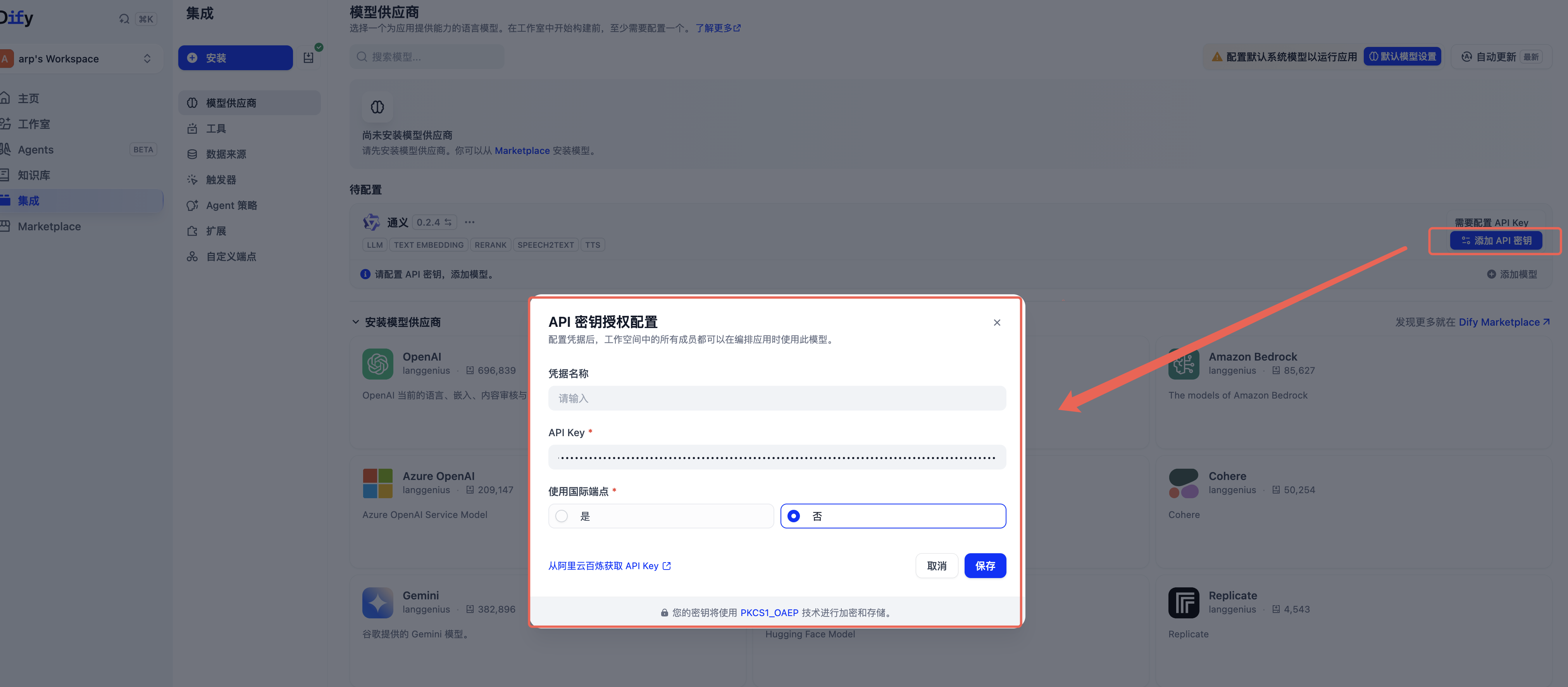Click the Replicate provider icon
The height and width of the screenshot is (687, 1568).
1183,602
